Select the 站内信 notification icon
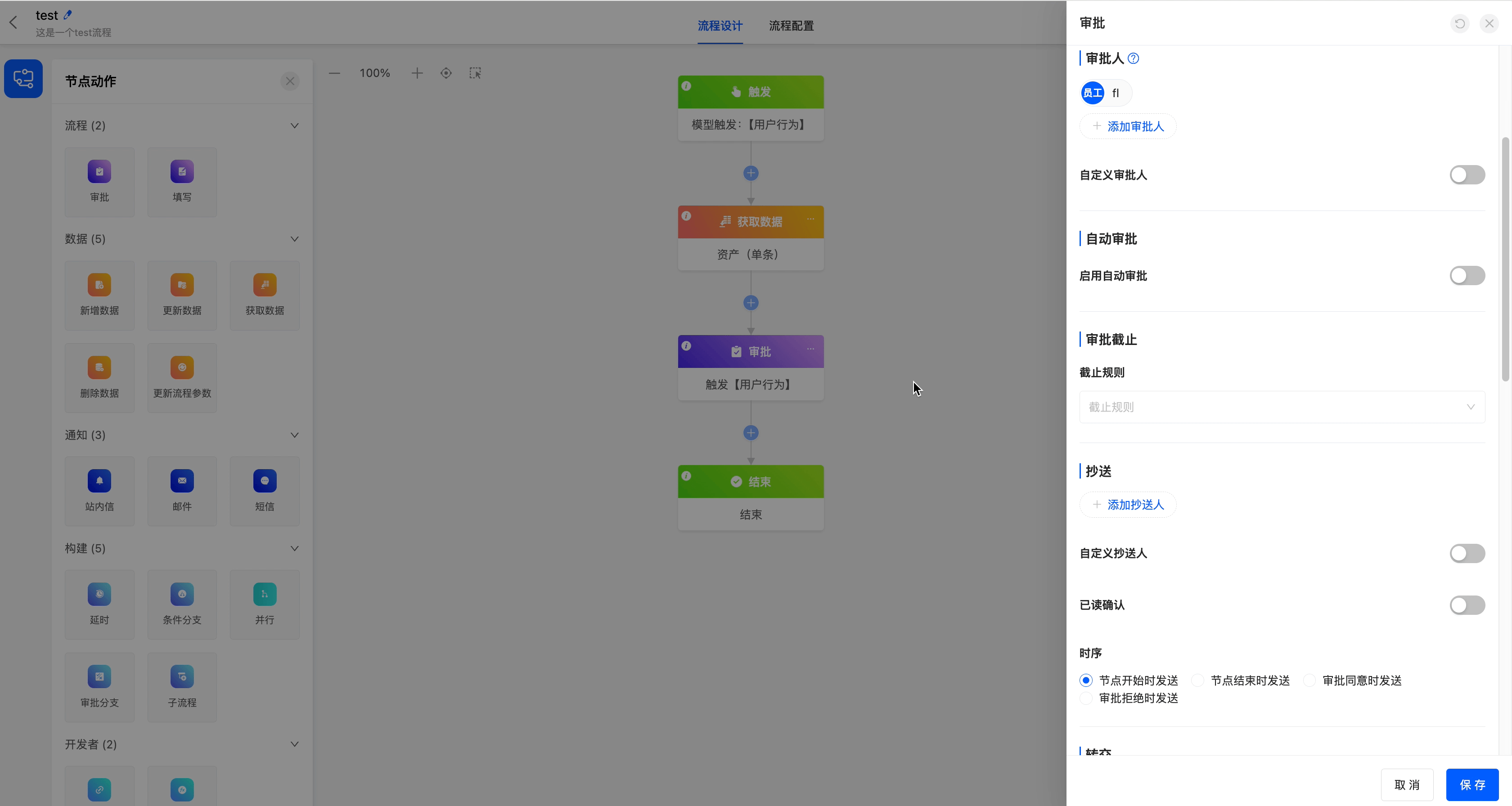This screenshot has height=806, width=1512. point(99,481)
